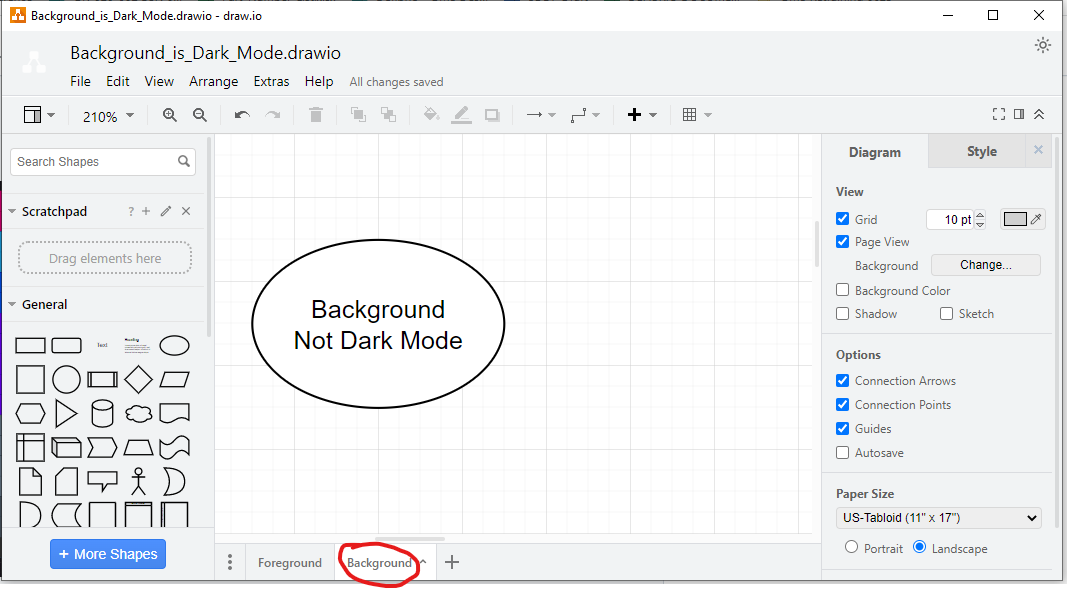Image resolution: width=1067 pixels, height=589 pixels.
Task: Select the Delete trash icon
Action: pyautogui.click(x=315, y=114)
